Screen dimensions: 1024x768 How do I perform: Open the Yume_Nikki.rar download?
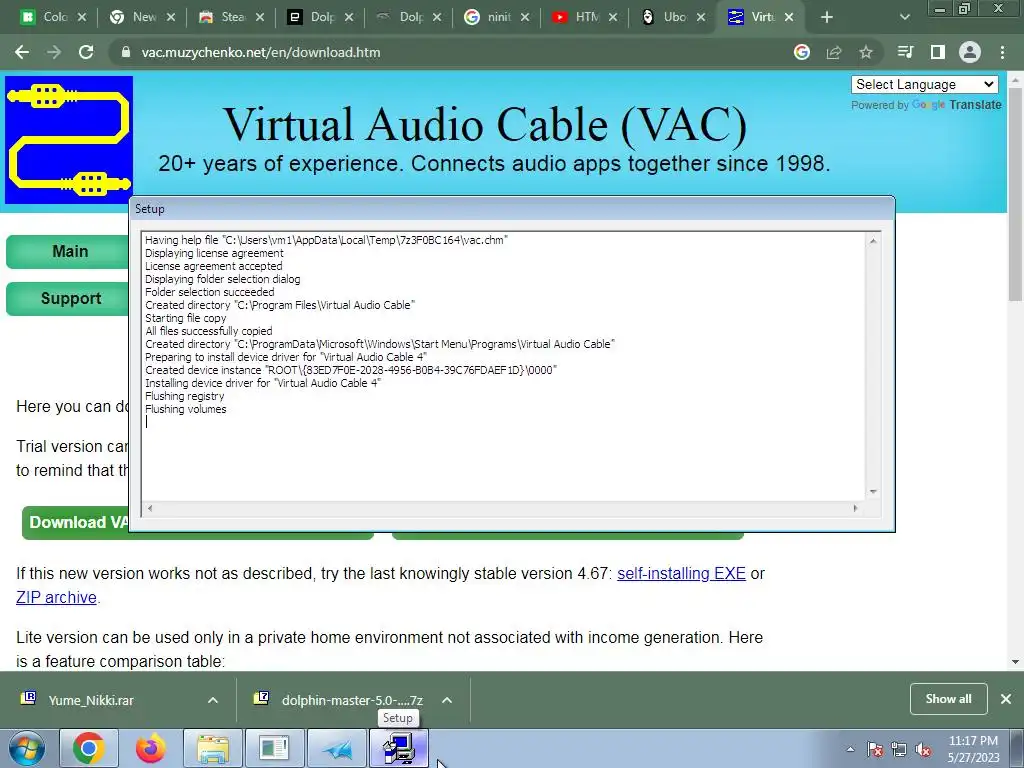90,700
